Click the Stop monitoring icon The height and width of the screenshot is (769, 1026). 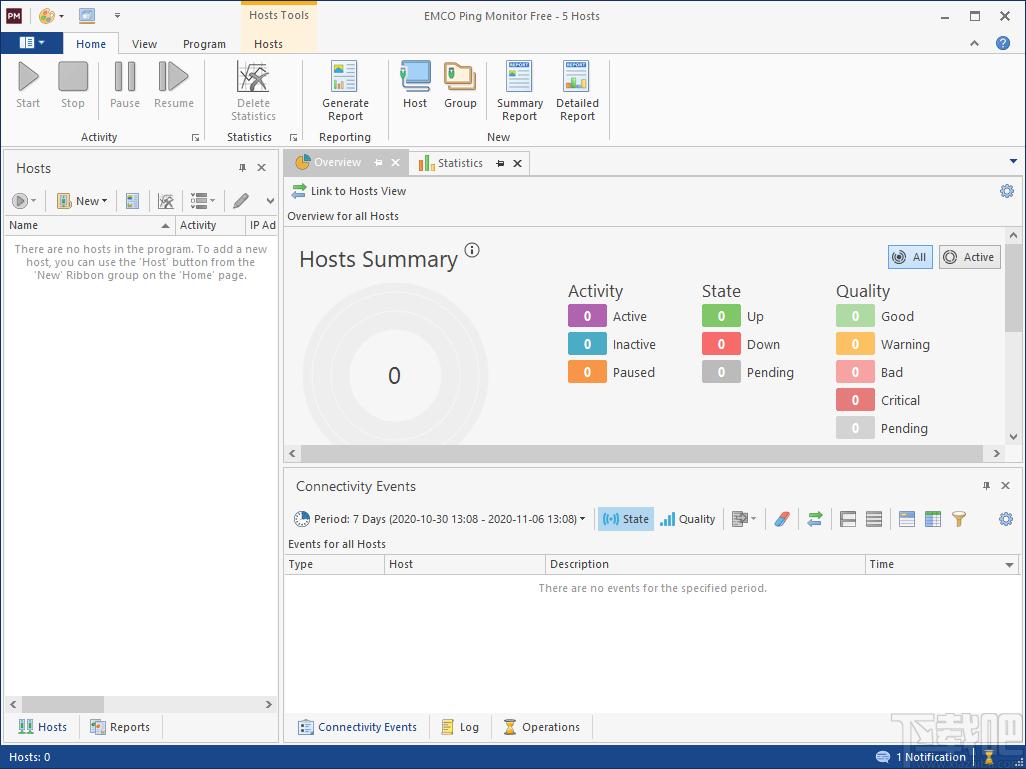73,77
